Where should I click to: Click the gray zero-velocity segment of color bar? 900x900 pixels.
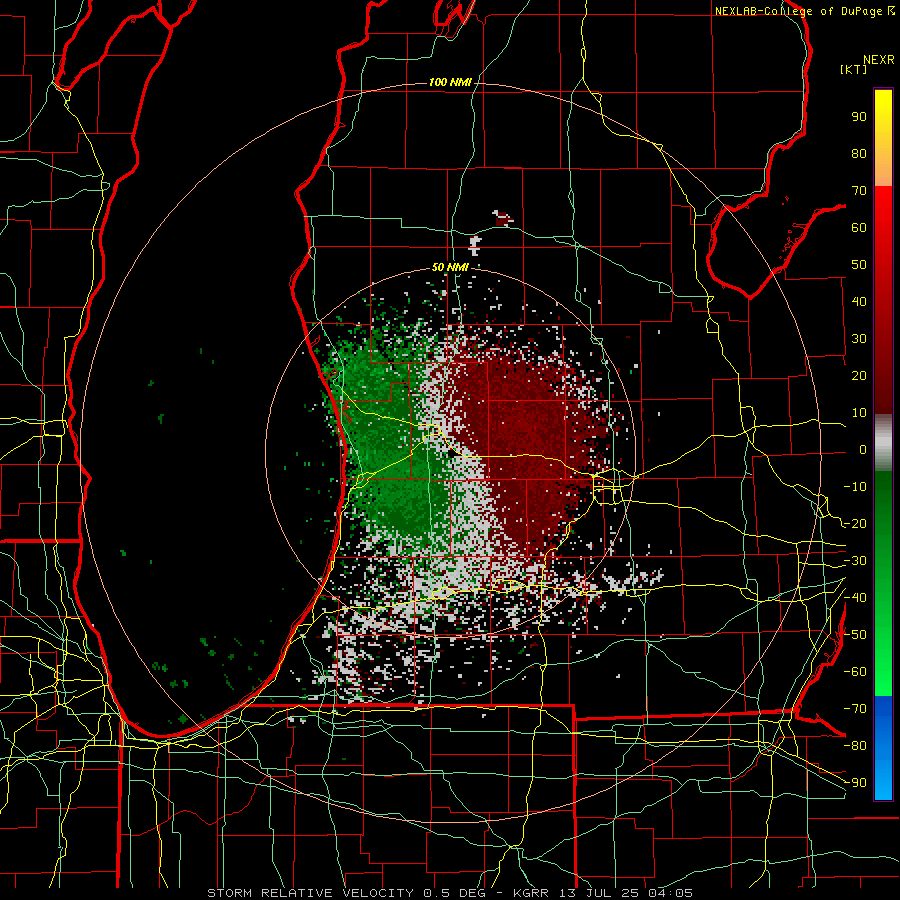point(883,443)
